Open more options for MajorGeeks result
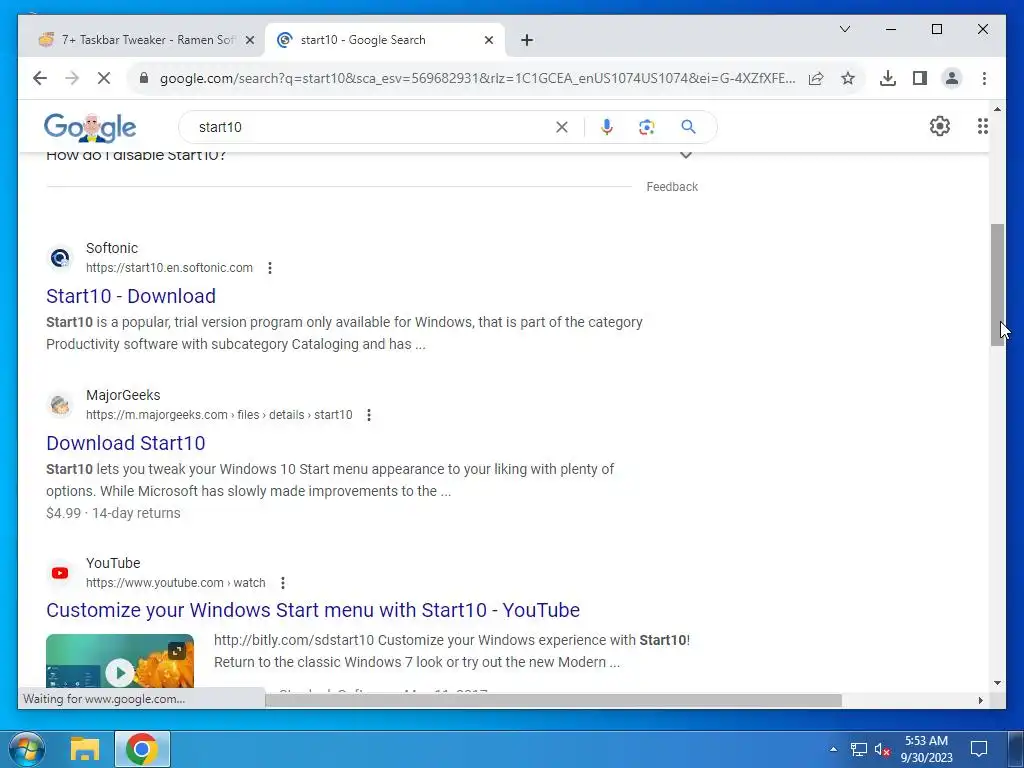 (x=369, y=415)
